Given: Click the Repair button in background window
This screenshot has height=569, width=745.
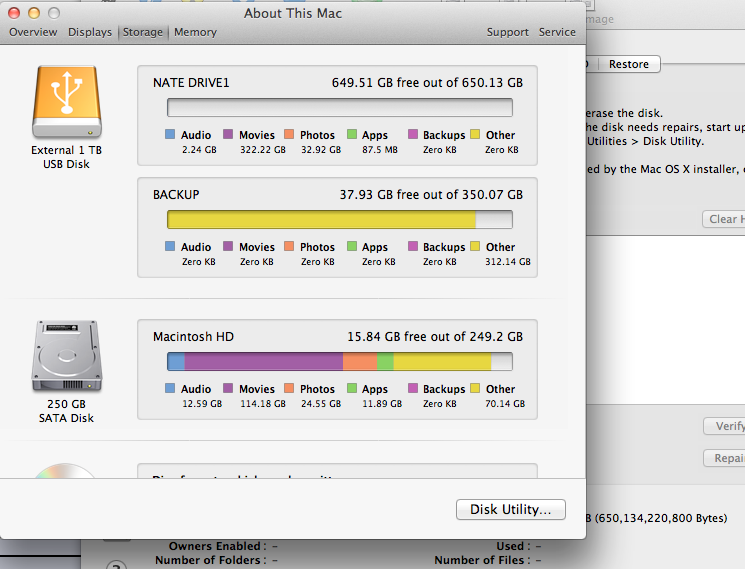Looking at the screenshot, I should pos(724,458).
